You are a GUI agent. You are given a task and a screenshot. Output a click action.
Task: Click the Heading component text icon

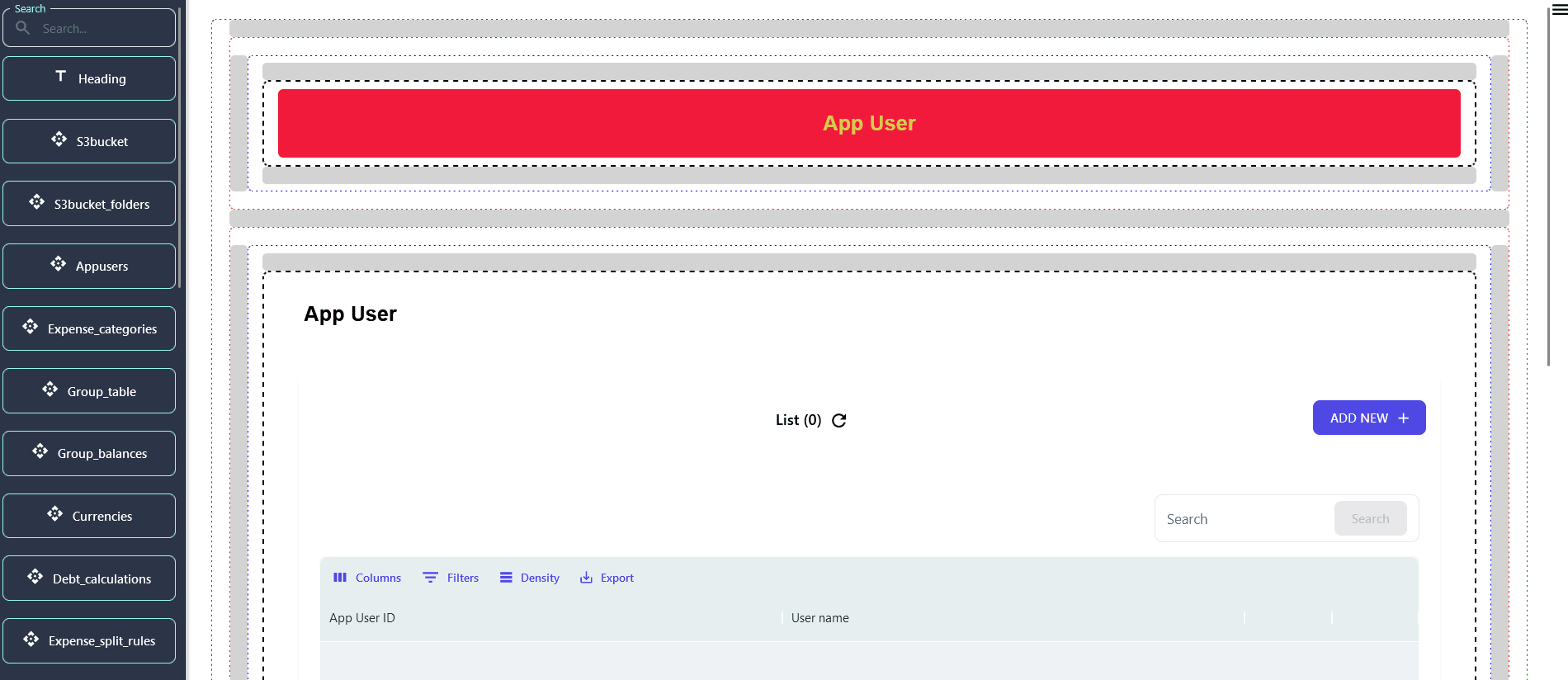60,77
